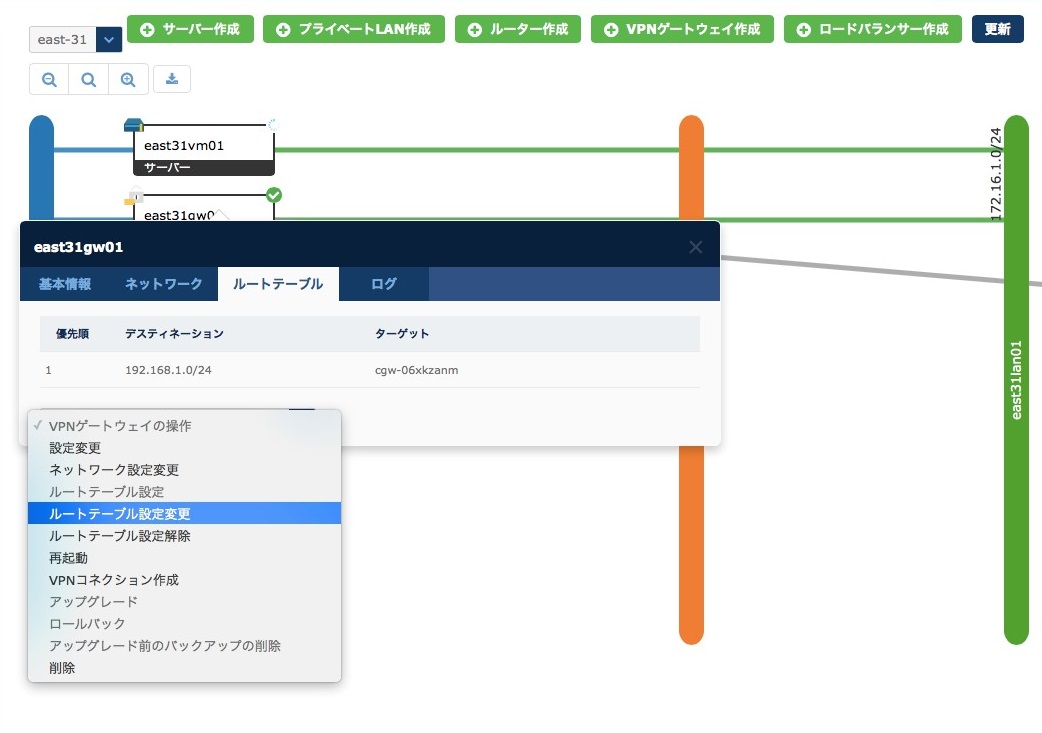Click the east31vm01 server icon

(134, 125)
